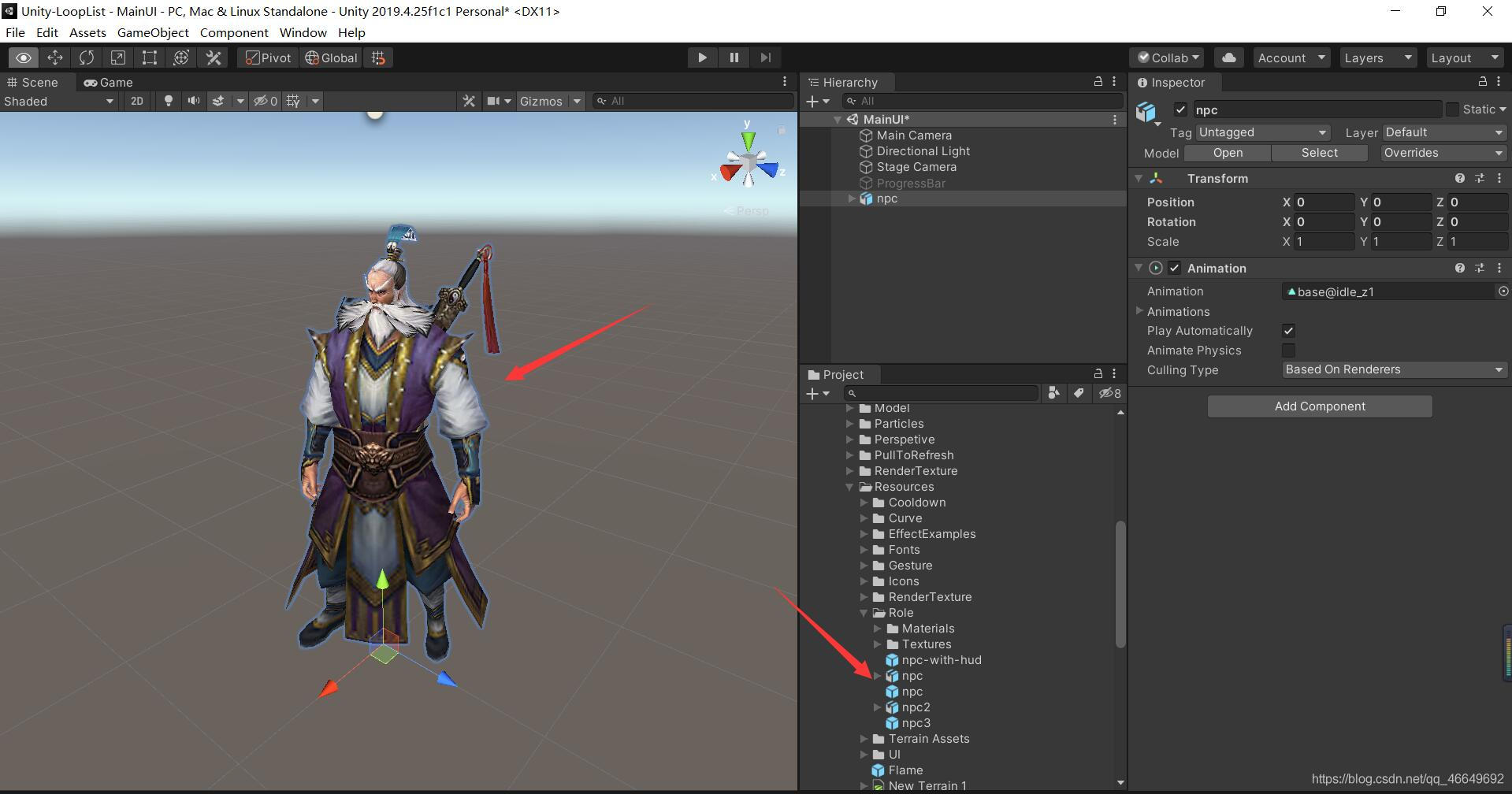Open the GameObject menu
The width and height of the screenshot is (1512, 794).
(x=153, y=32)
